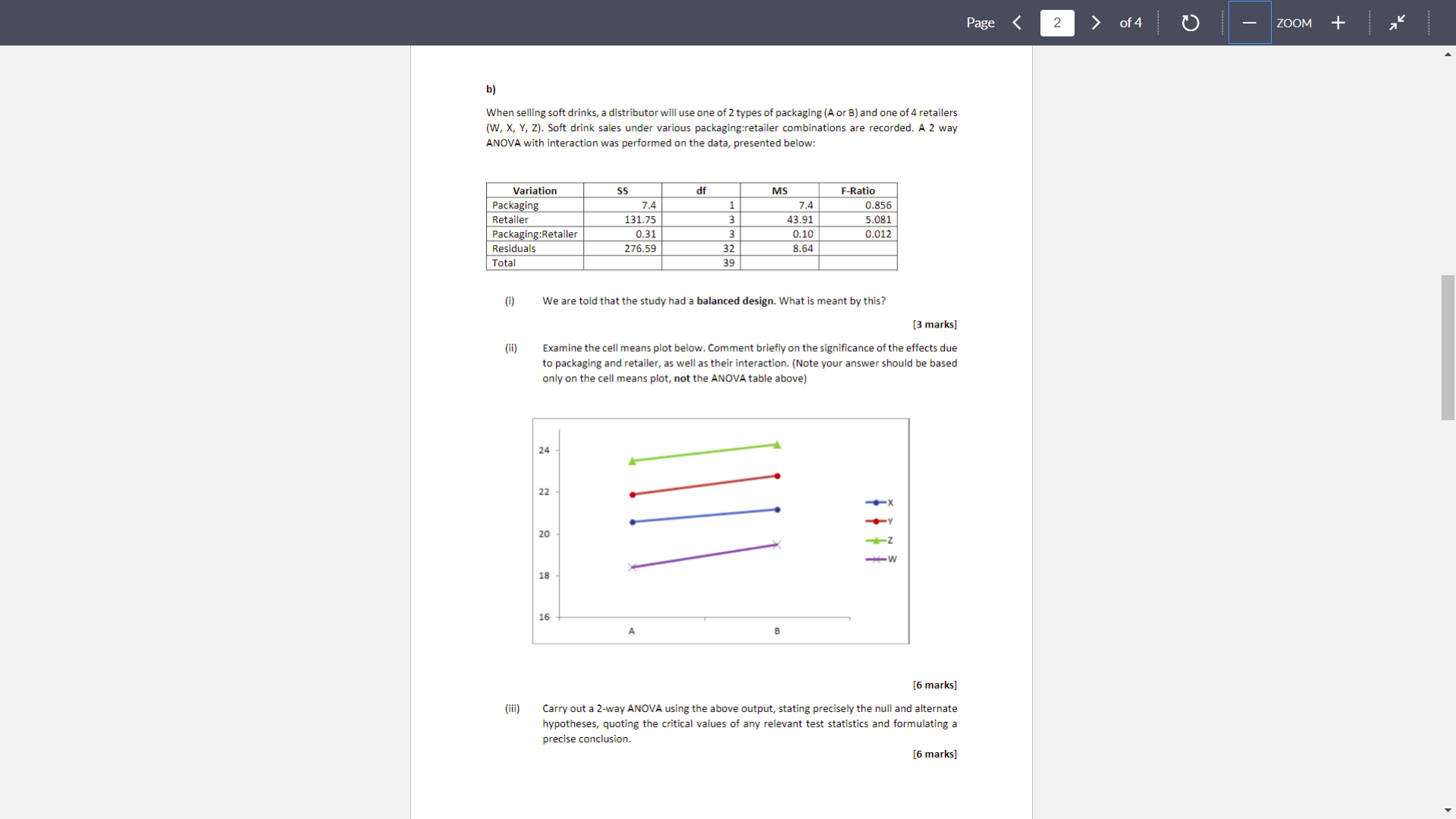This screenshot has width=1456, height=819.
Task: Click the '[6 marks]' text near the plot
Action: [x=934, y=685]
